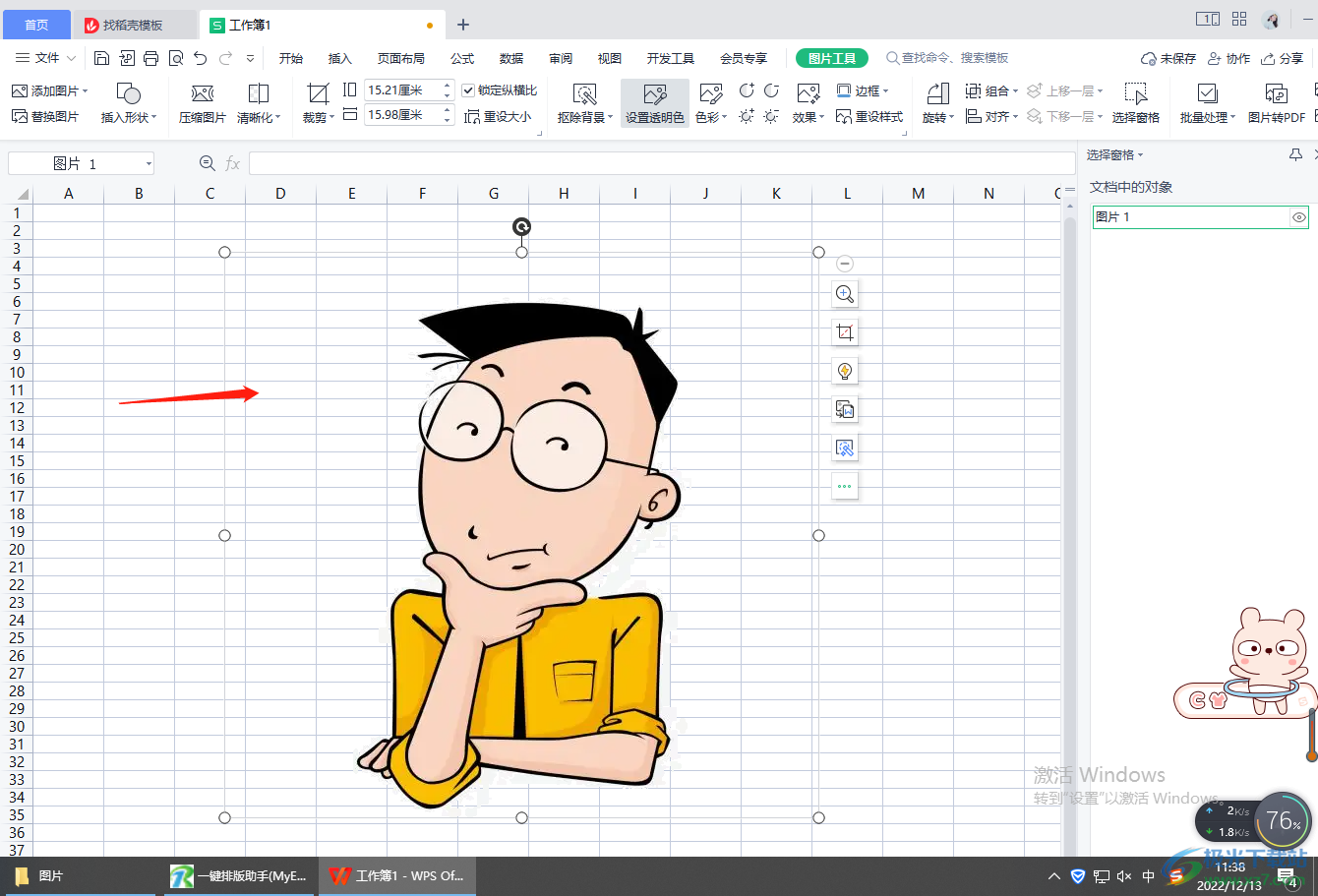Click Replace Picture (替换图片)
Viewport: 1318px width, 896px height.
[x=45, y=116]
